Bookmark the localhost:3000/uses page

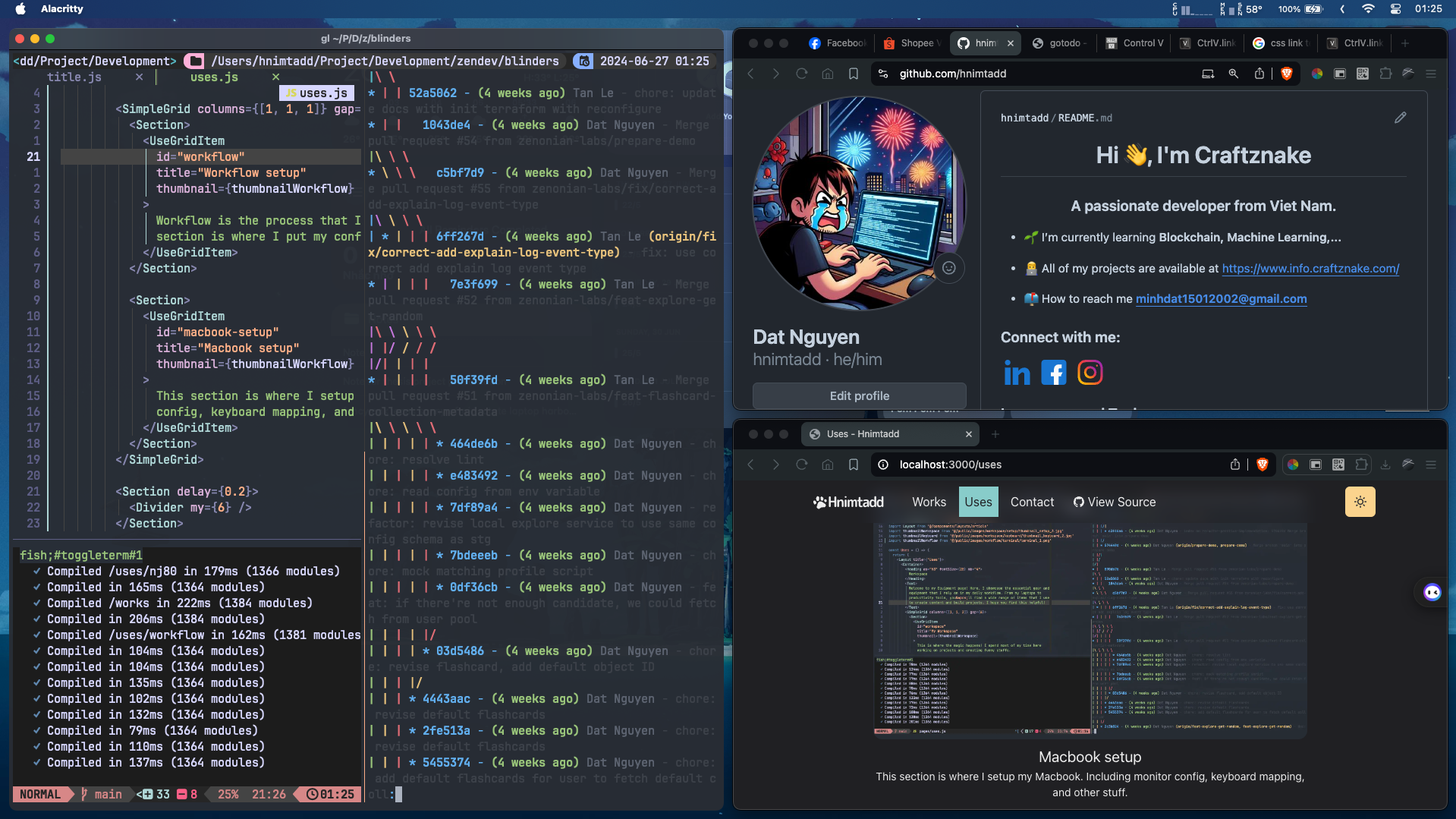click(854, 465)
